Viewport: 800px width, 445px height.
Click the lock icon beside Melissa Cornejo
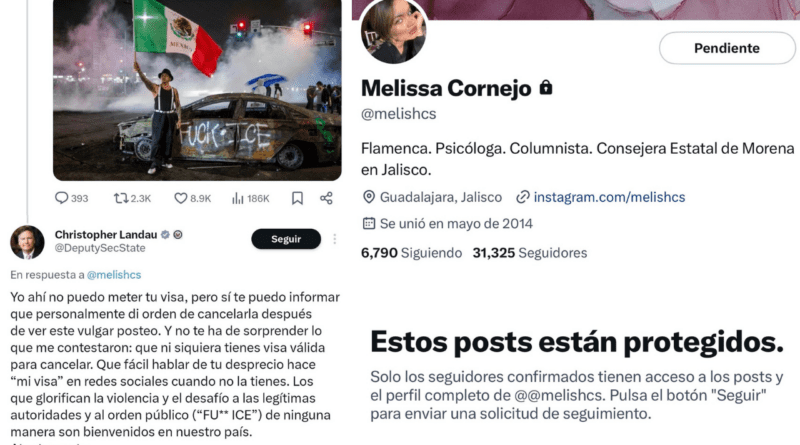pyautogui.click(x=546, y=88)
